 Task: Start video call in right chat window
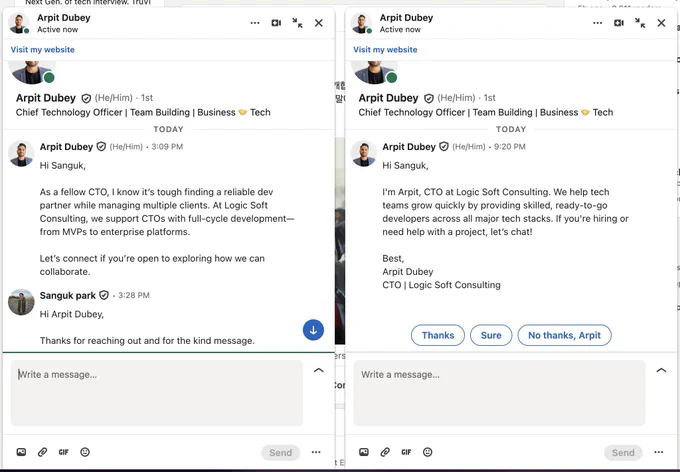pyautogui.click(x=619, y=23)
